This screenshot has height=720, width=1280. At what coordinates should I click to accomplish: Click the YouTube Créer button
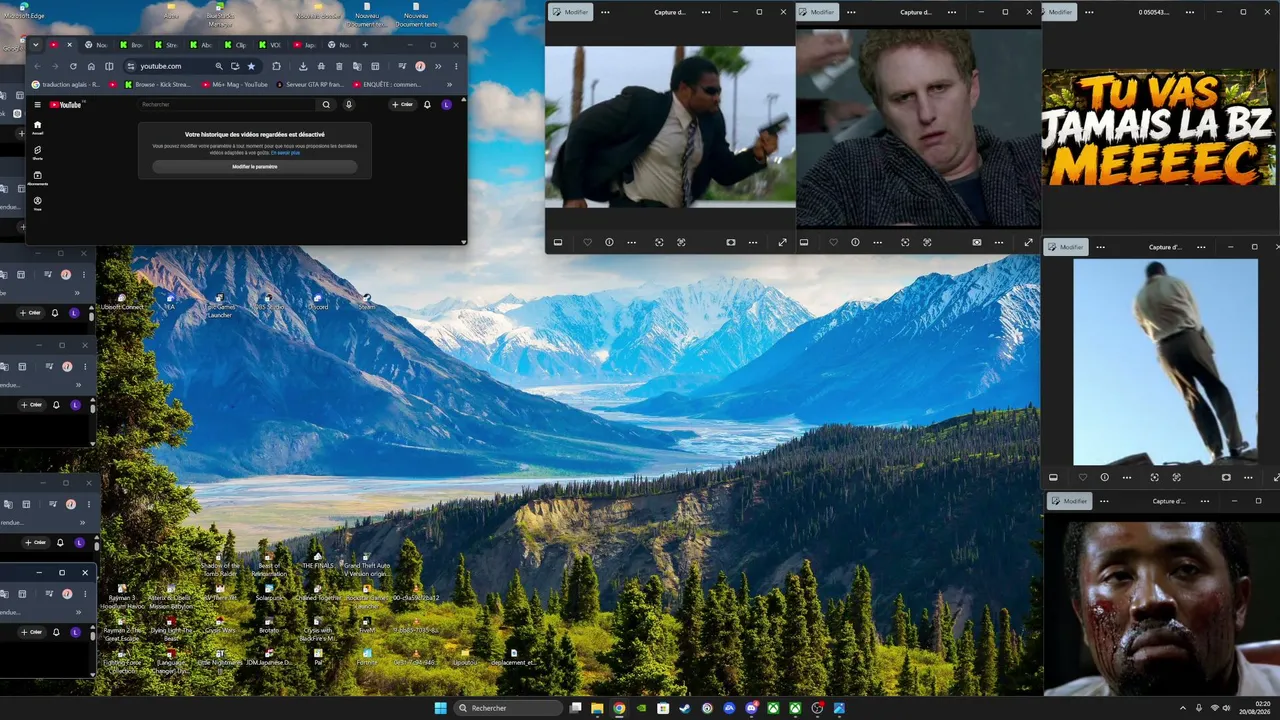coord(402,104)
